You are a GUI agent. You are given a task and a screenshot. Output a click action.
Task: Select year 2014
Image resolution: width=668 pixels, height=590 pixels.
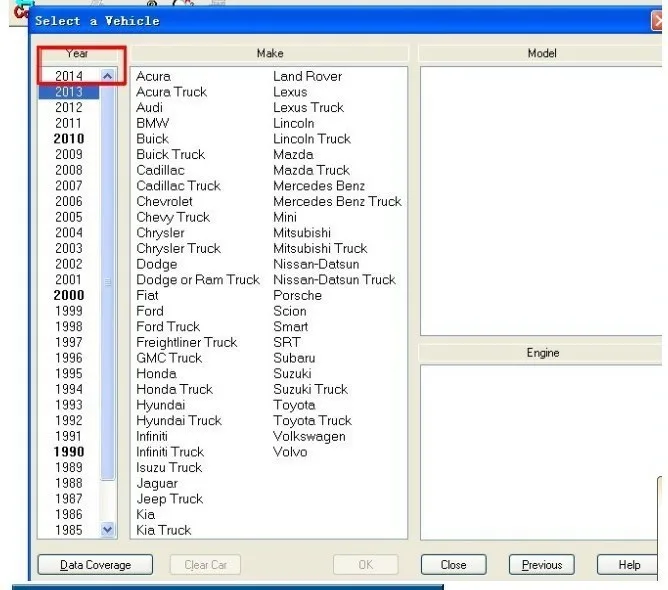(x=69, y=76)
